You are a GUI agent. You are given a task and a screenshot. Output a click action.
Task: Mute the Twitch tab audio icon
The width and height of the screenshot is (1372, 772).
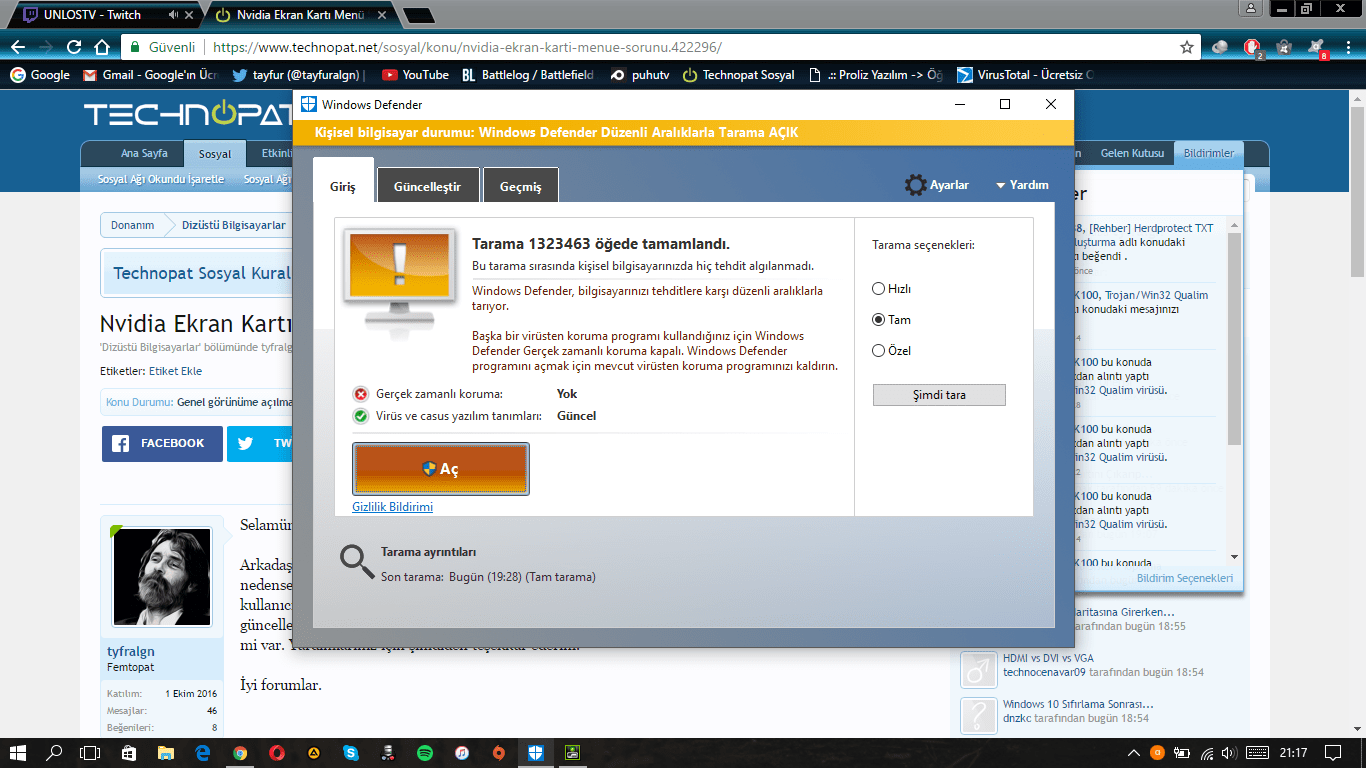(173, 15)
